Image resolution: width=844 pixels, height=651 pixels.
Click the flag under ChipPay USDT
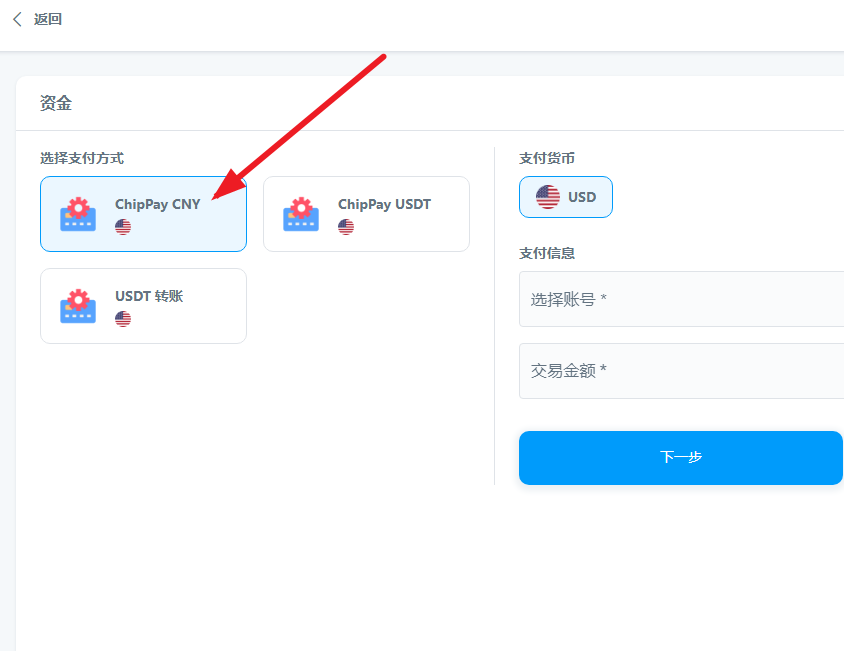(346, 227)
